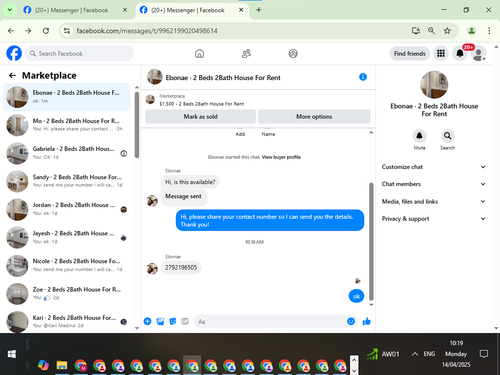Open Gabriela's conversation in list
The height and width of the screenshot is (375, 500).
coord(67,153)
